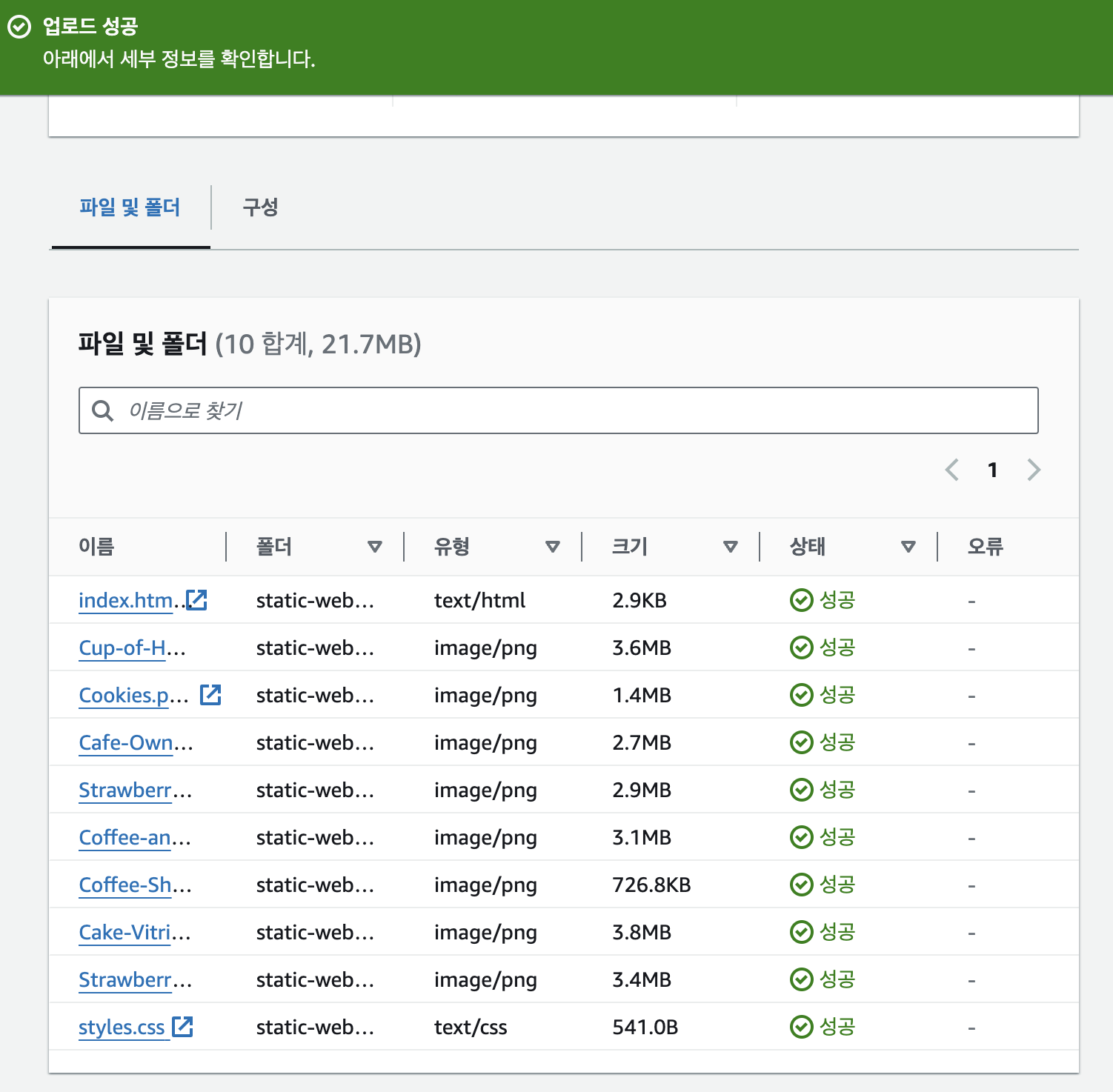The image size is (1113, 1092).
Task: Open styles.css using its external link icon
Action: 182,1027
